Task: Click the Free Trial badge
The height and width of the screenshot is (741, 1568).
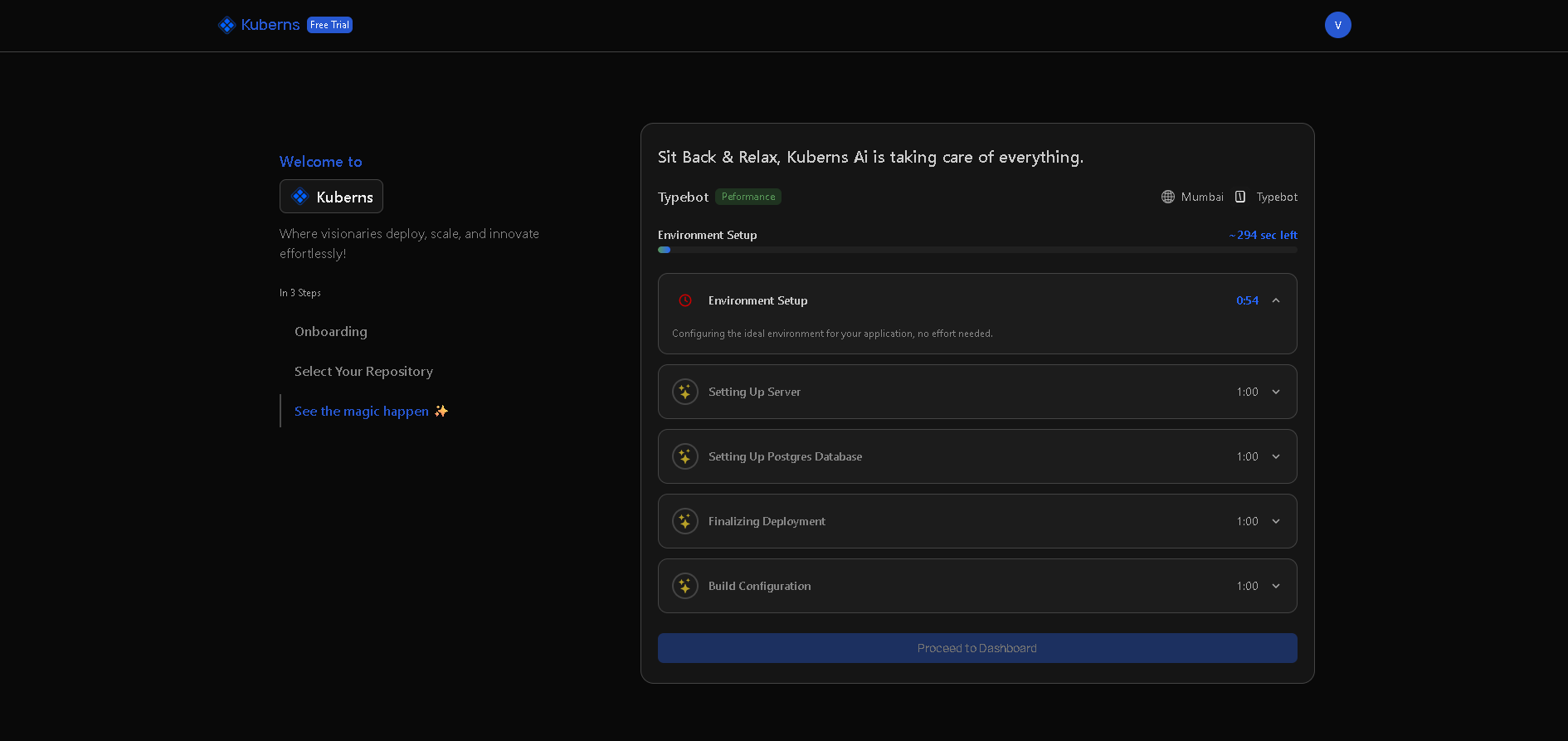Action: [x=329, y=25]
